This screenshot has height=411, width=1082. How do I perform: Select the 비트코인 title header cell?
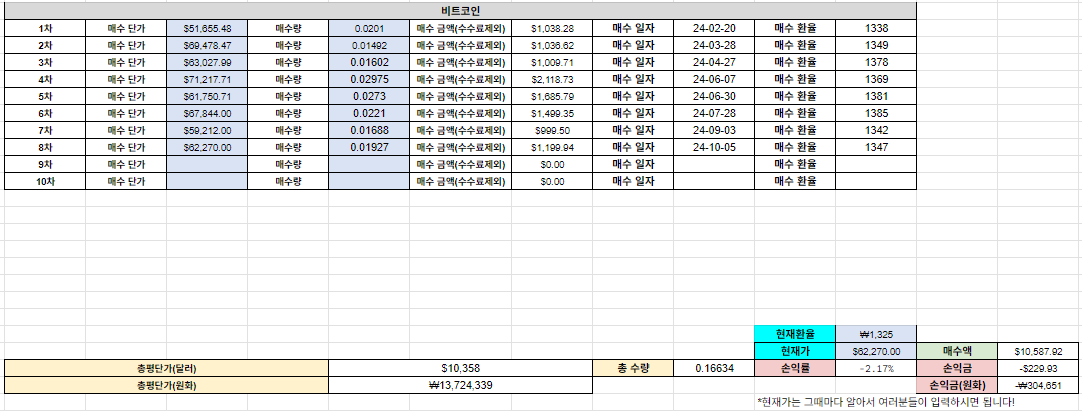[x=460, y=11]
